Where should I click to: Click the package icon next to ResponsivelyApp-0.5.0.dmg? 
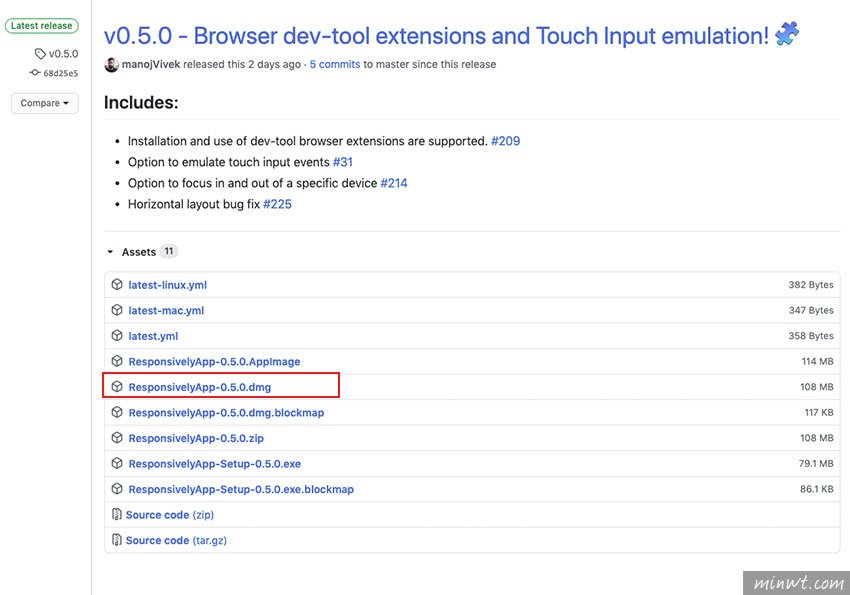point(117,386)
